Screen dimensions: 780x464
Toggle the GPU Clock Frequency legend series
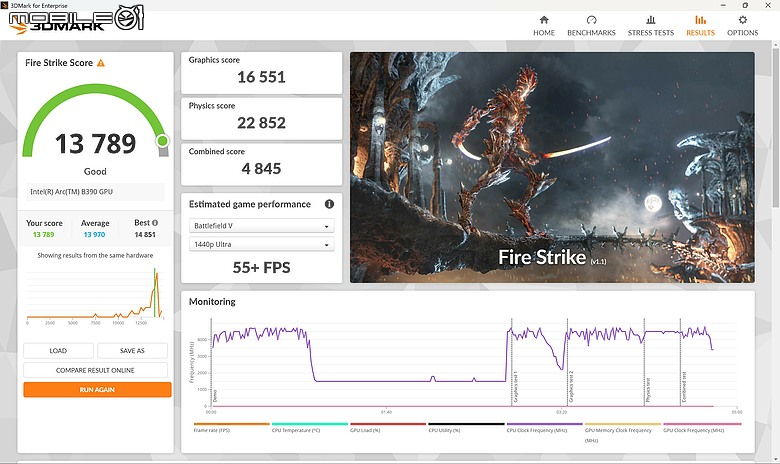pyautogui.click(x=701, y=428)
